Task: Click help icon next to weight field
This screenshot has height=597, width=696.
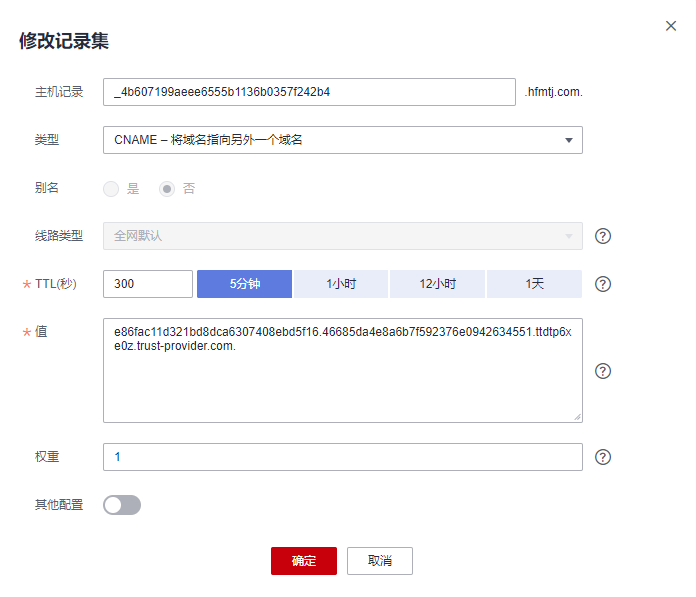Action: tap(602, 457)
